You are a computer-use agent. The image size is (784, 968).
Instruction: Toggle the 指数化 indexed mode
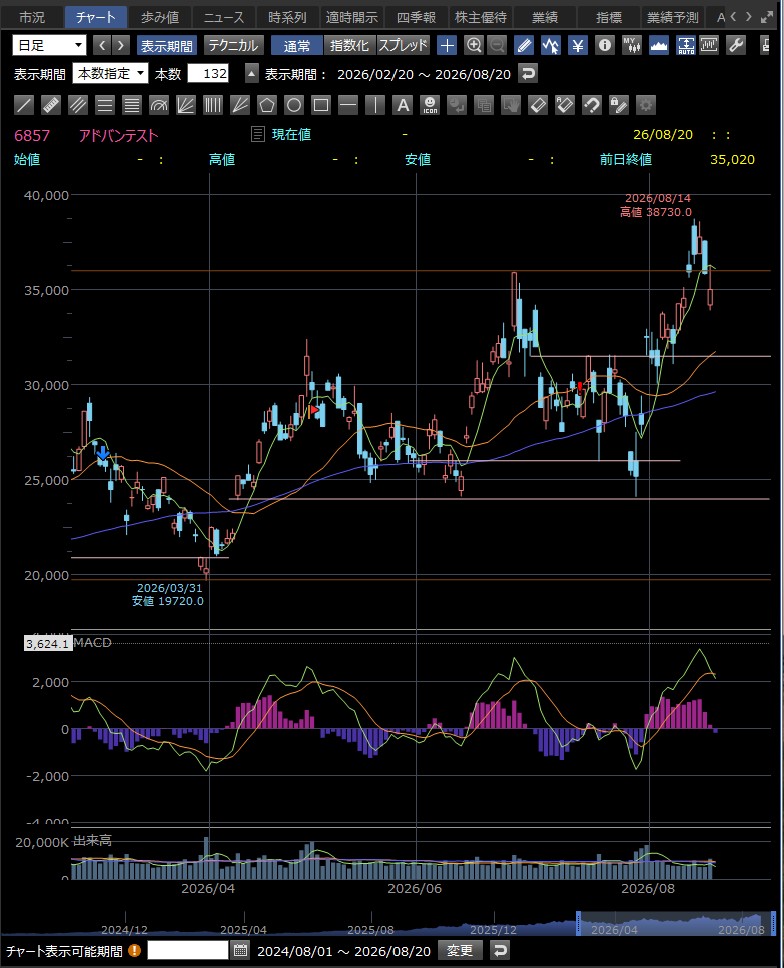(x=349, y=46)
